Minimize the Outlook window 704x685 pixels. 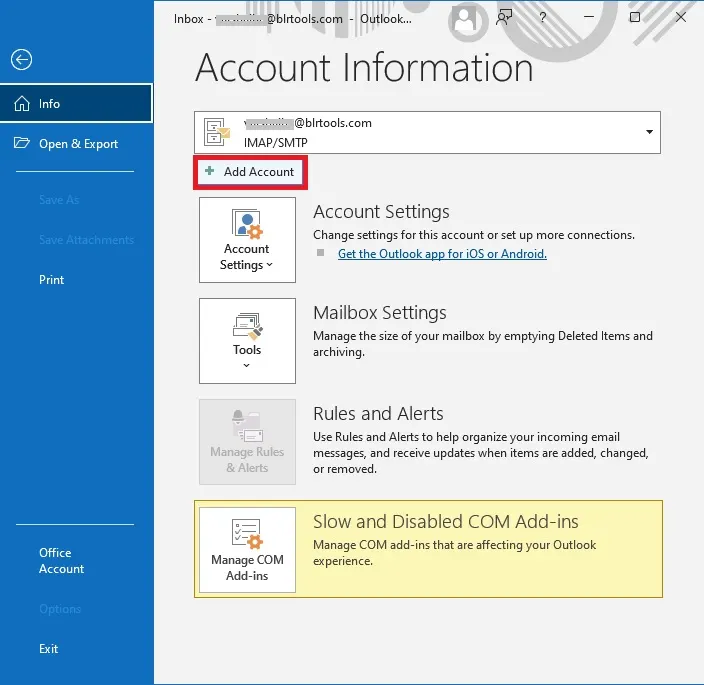pyautogui.click(x=589, y=17)
